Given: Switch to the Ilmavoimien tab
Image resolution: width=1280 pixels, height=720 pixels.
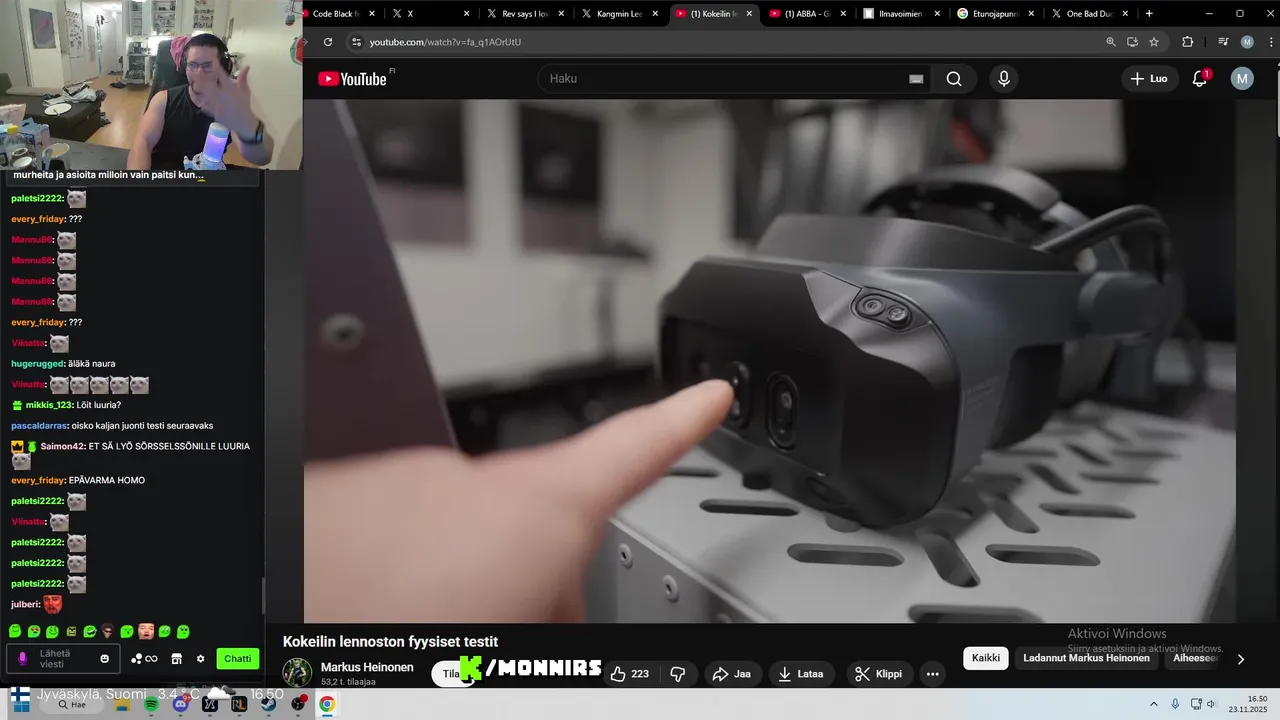Looking at the screenshot, I should (x=901, y=14).
